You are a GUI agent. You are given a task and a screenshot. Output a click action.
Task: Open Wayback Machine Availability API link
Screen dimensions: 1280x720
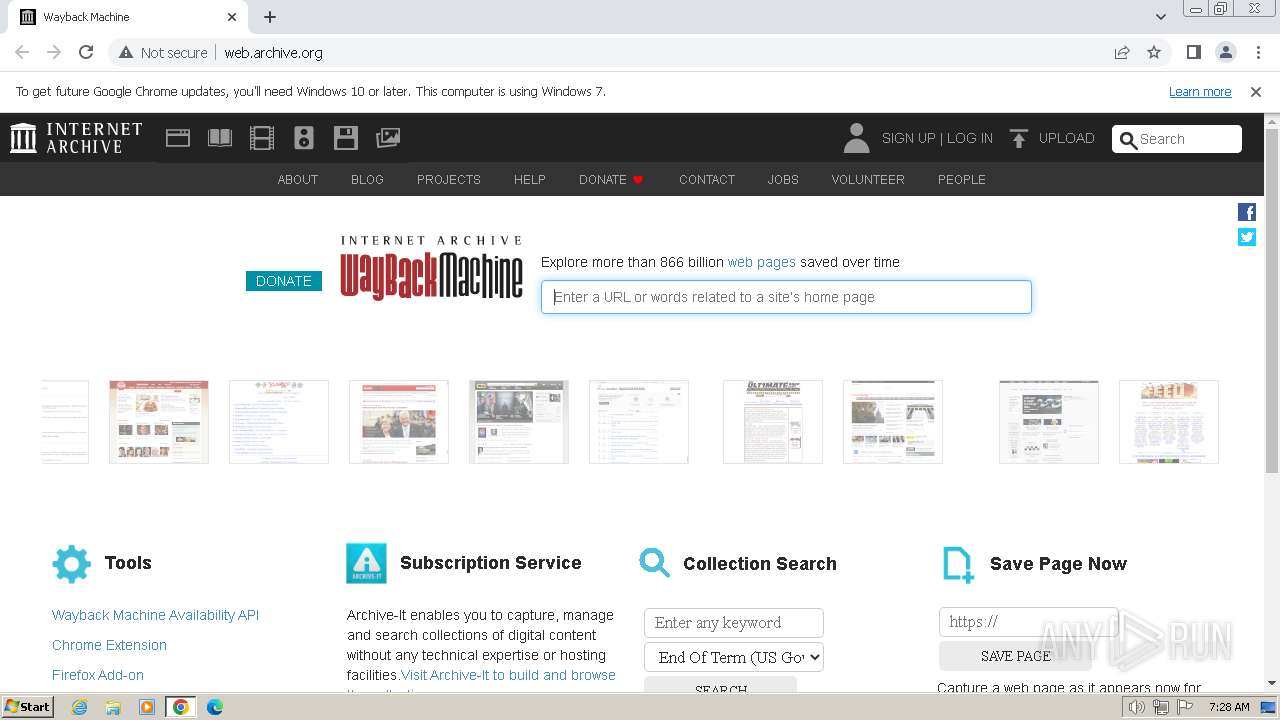click(155, 615)
